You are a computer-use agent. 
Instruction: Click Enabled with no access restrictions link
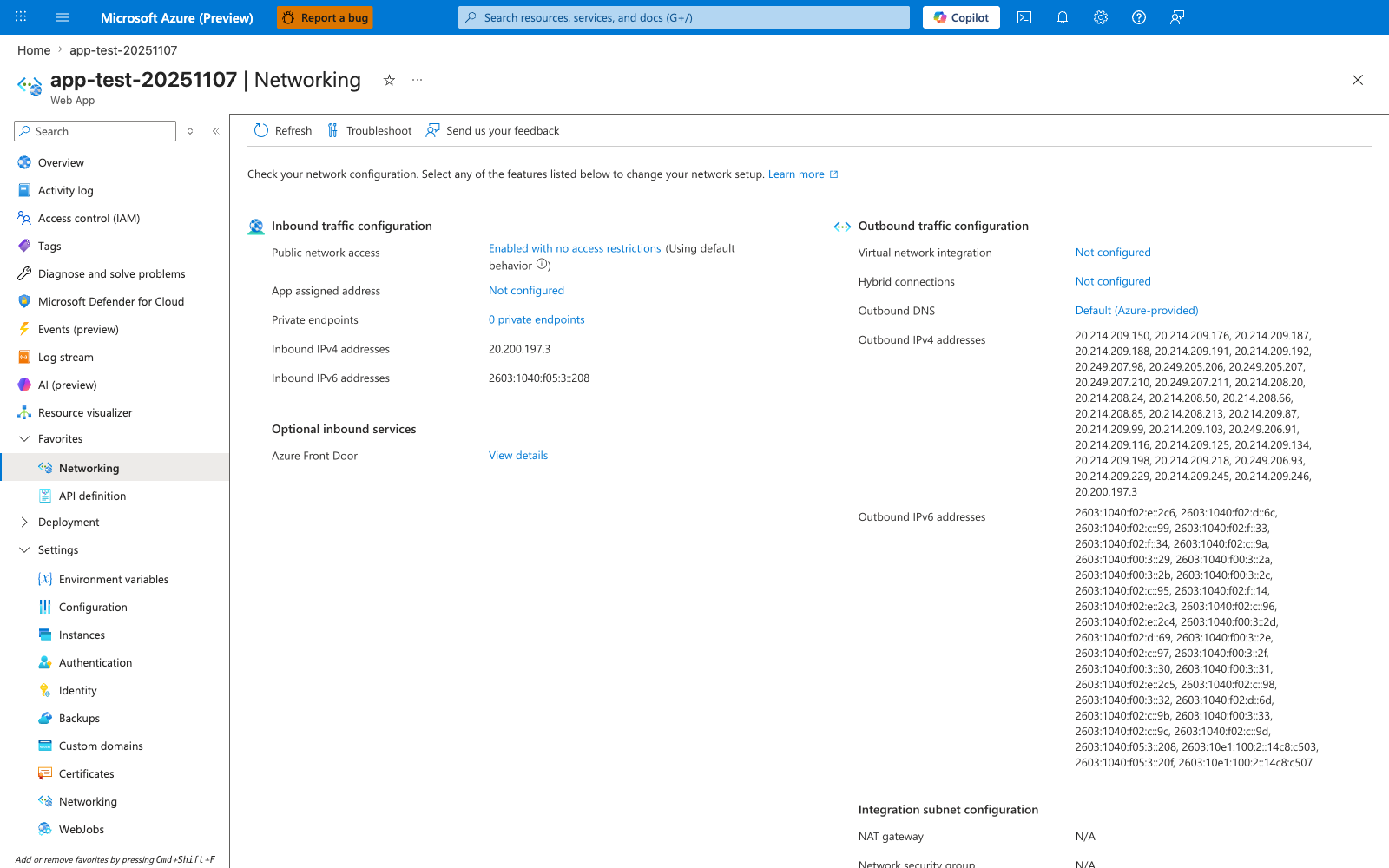[x=575, y=248]
